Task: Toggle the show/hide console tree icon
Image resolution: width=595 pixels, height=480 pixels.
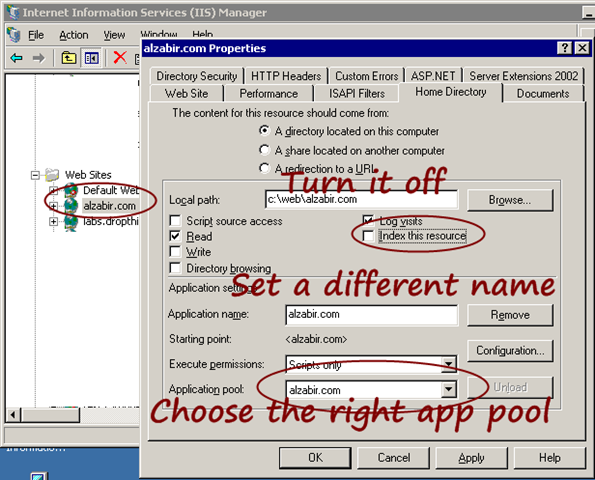Action: pyautogui.click(x=91, y=58)
